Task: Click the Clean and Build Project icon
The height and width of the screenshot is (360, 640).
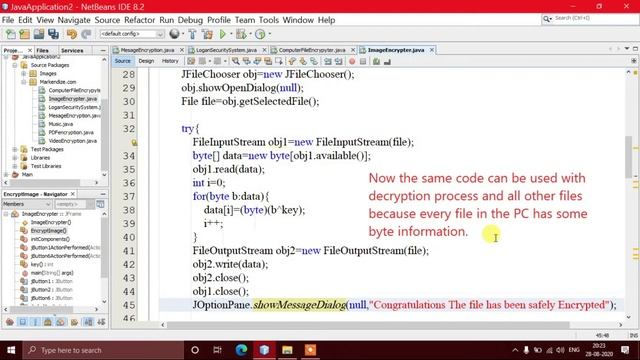Action: click(207, 34)
